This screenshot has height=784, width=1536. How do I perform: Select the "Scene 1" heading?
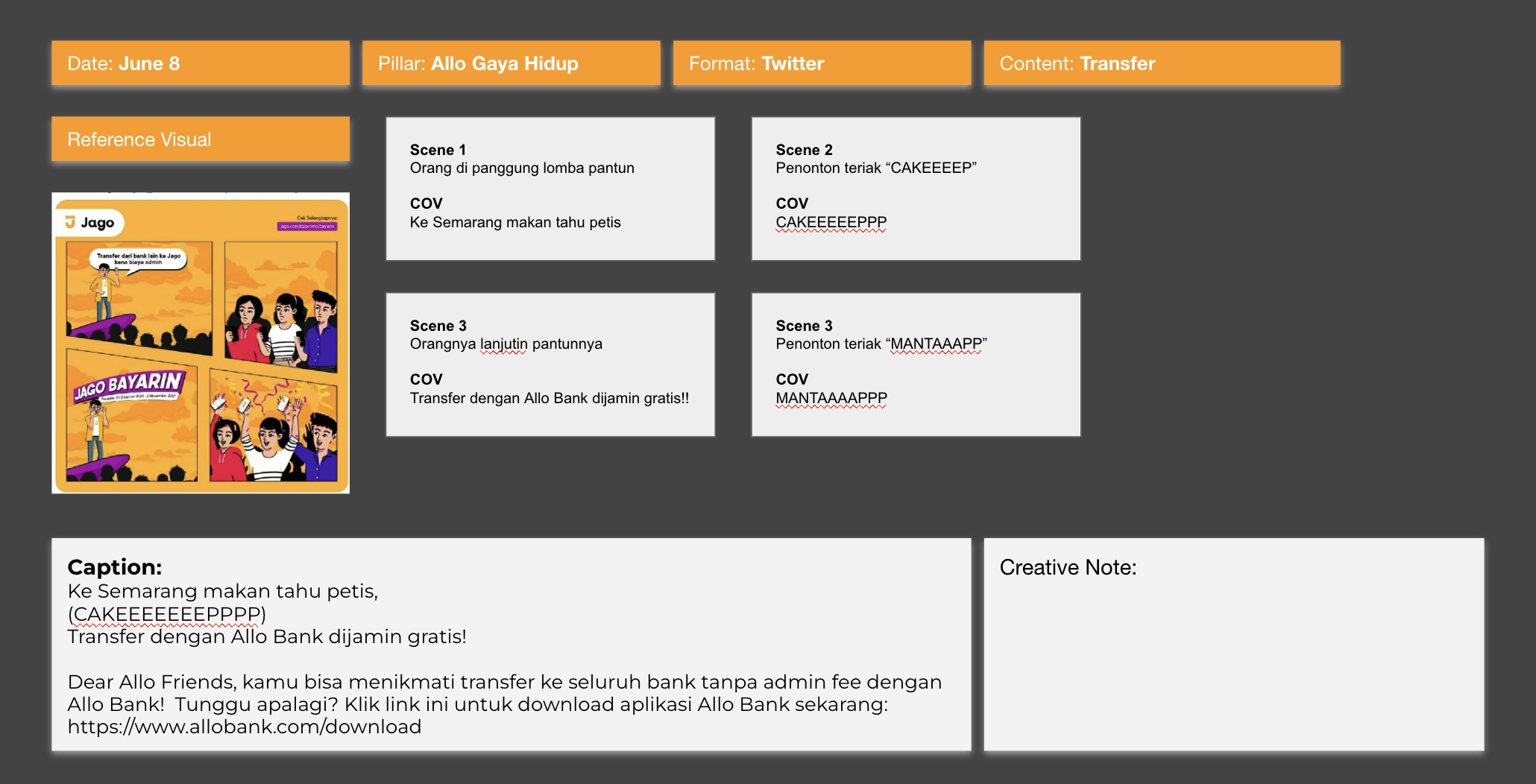click(x=438, y=150)
